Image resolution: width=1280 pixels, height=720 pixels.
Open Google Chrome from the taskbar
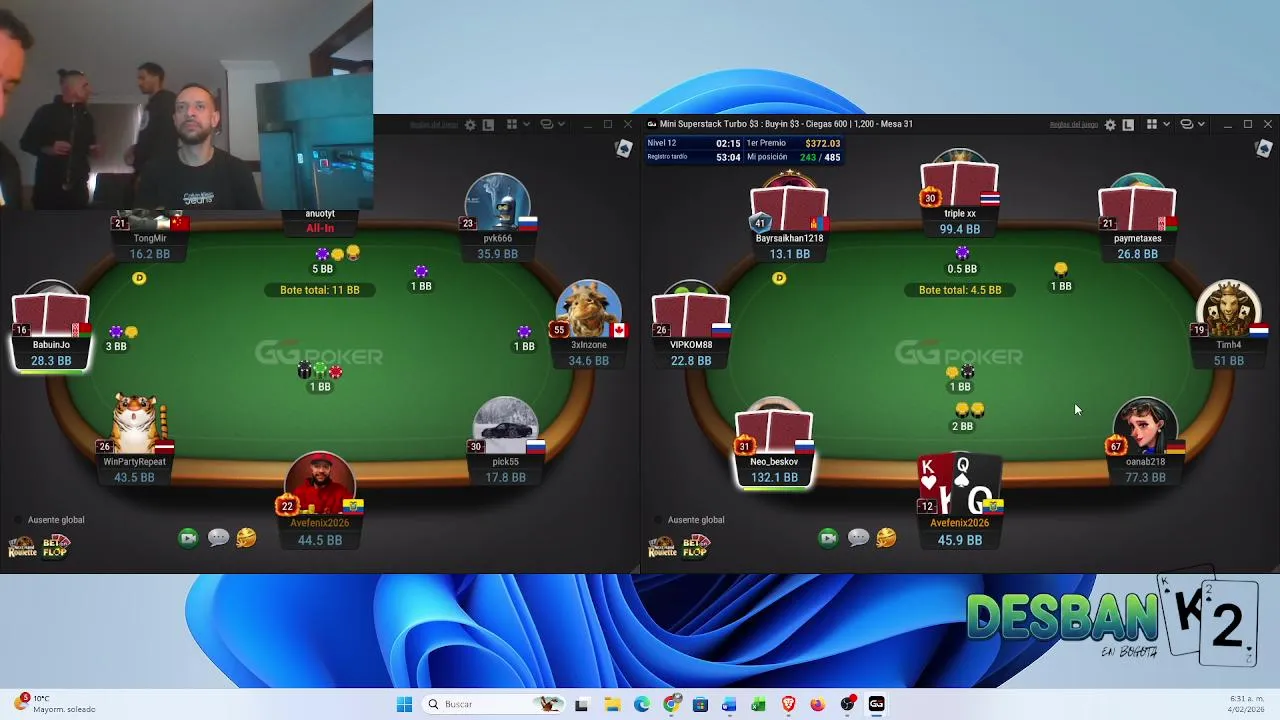(x=671, y=704)
